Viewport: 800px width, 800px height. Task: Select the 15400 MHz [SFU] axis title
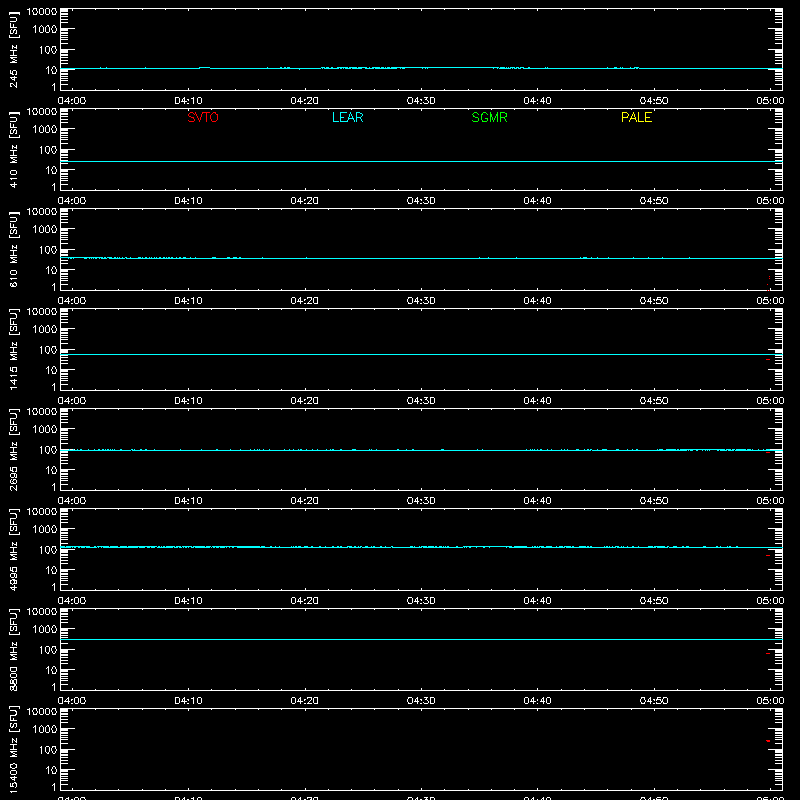[x=13, y=750]
